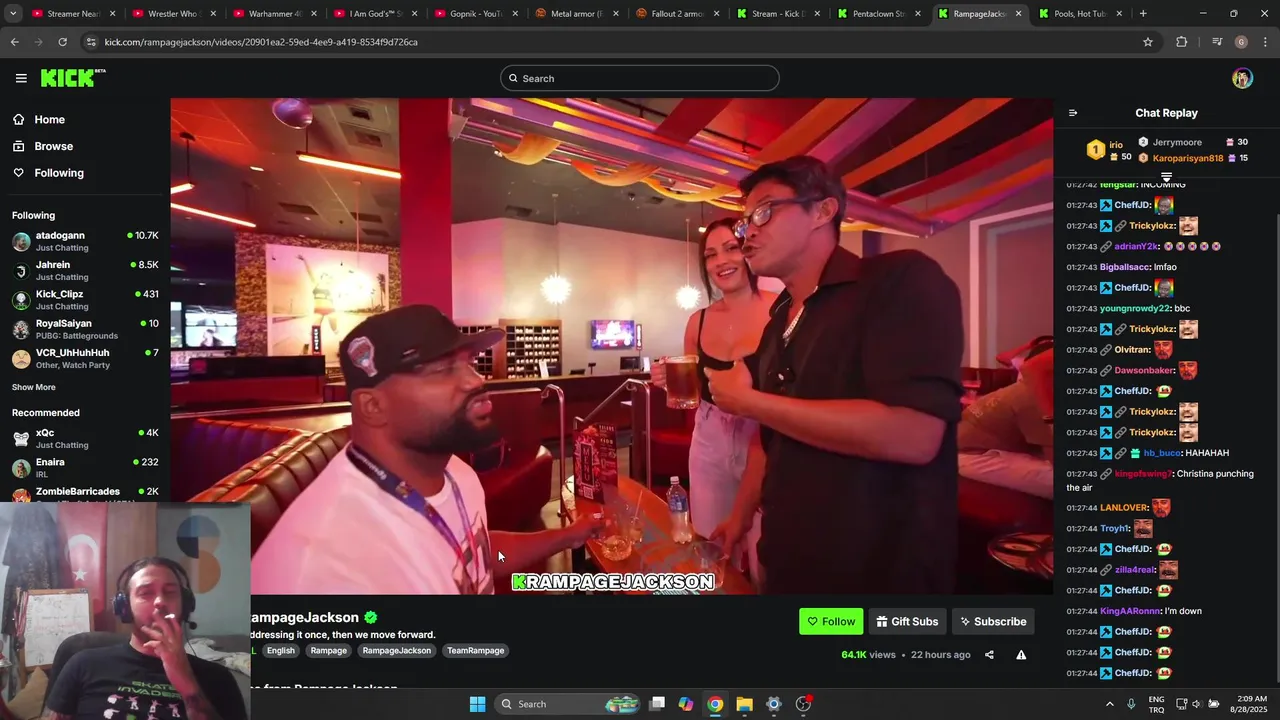Open the Kick hamburger menu
1280x720 pixels.
tap(21, 78)
